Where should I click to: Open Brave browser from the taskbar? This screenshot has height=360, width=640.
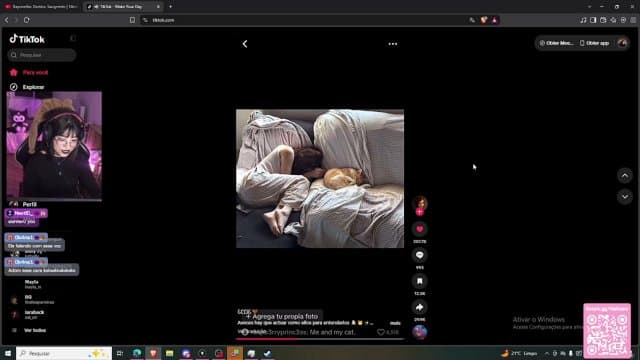pyautogui.click(x=153, y=353)
